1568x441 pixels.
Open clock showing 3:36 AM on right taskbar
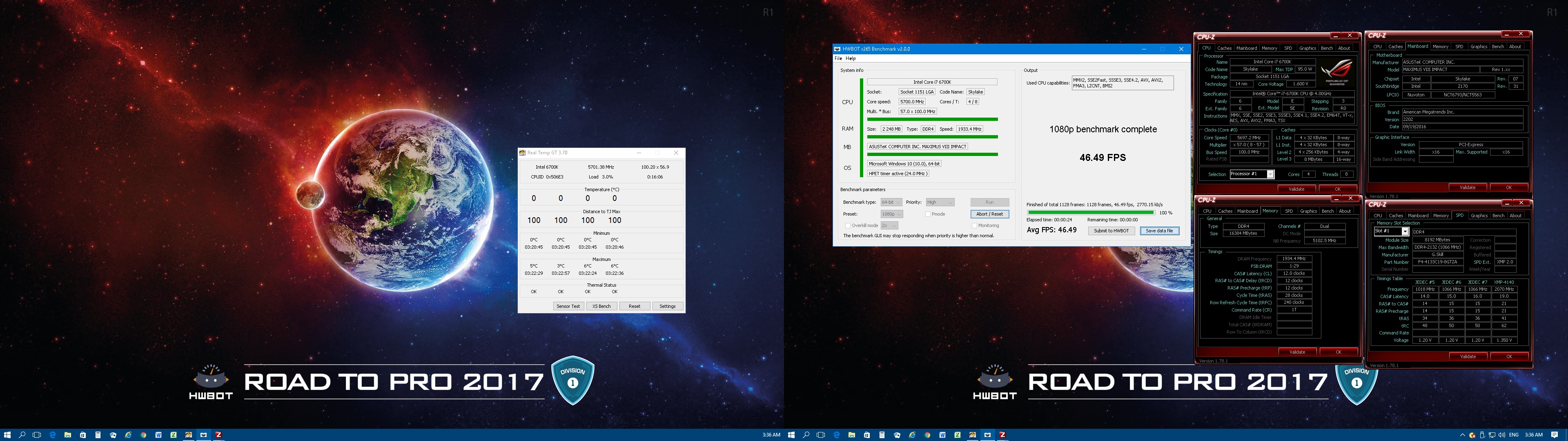click(x=1534, y=435)
